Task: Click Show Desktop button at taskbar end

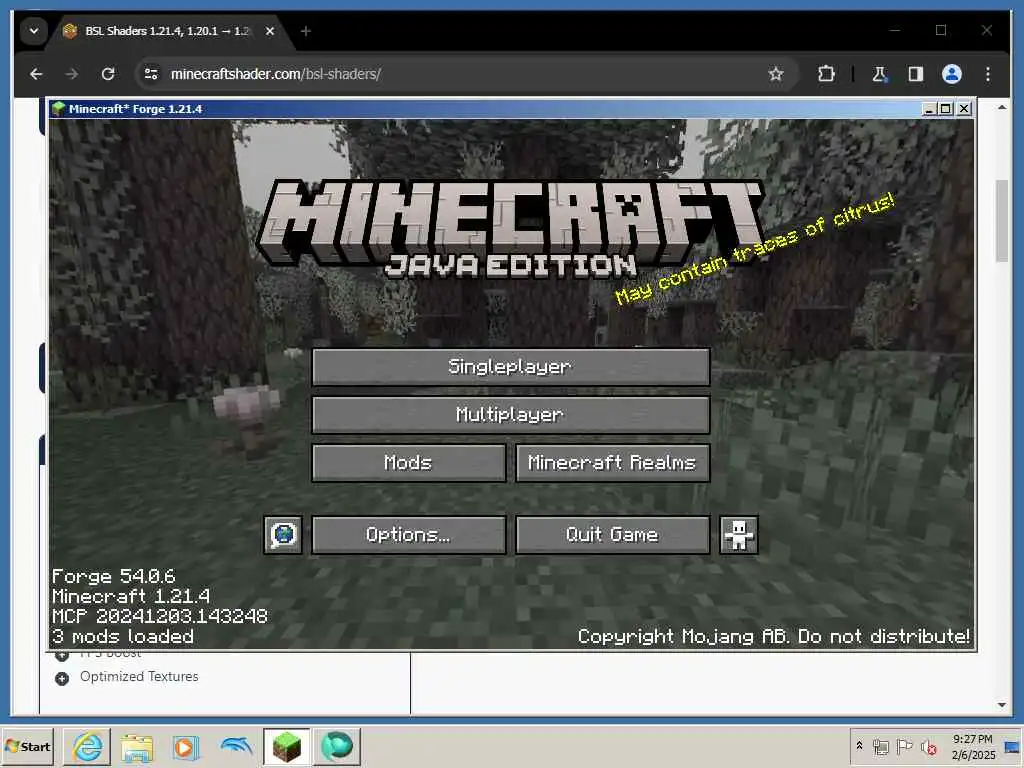Action: (x=1013, y=746)
